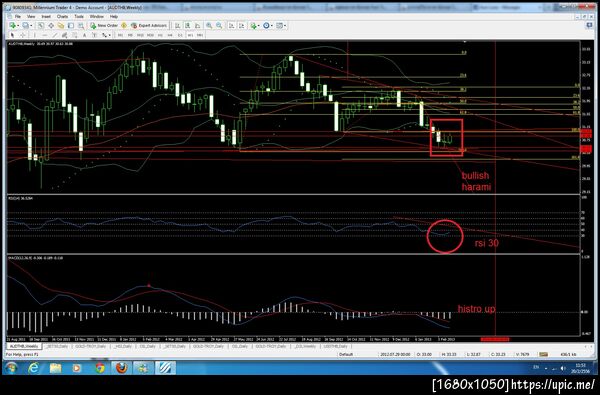Toggle the Expert Advisors button
The image size is (600, 395).
[x=149, y=26]
